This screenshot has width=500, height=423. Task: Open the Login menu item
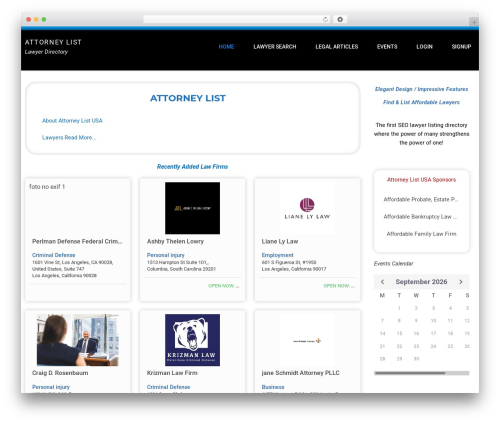pos(424,47)
